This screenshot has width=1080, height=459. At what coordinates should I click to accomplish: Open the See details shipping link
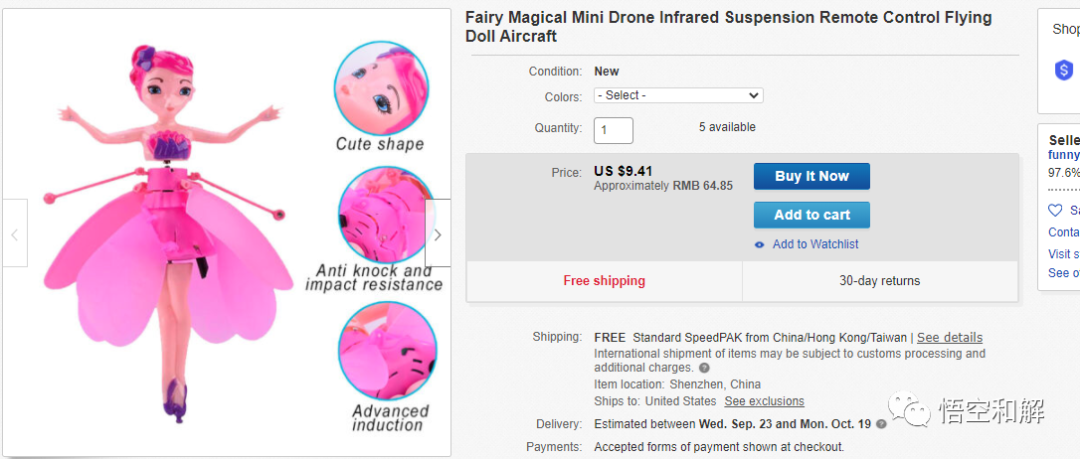[949, 338]
